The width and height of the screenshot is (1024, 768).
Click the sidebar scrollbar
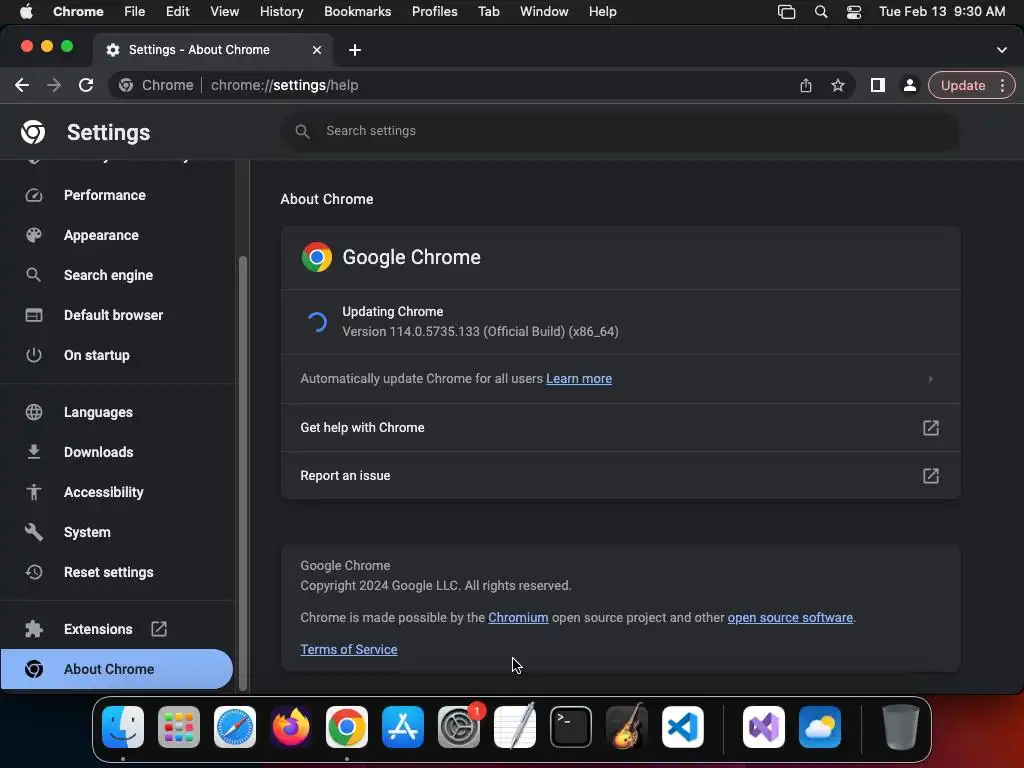tap(243, 472)
